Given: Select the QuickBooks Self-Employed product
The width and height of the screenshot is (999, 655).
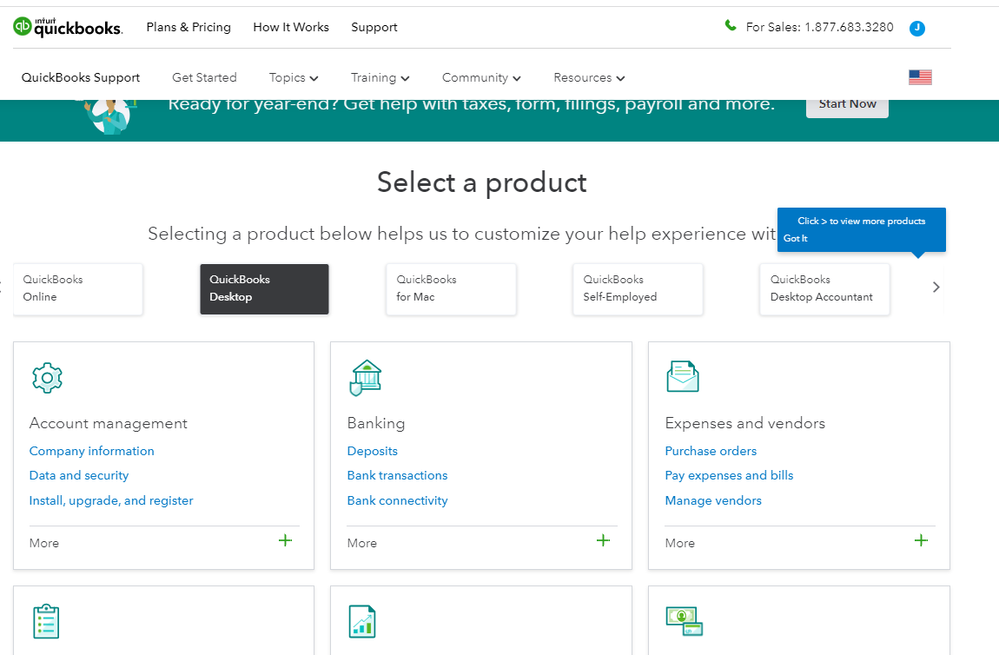Looking at the screenshot, I should click(638, 289).
